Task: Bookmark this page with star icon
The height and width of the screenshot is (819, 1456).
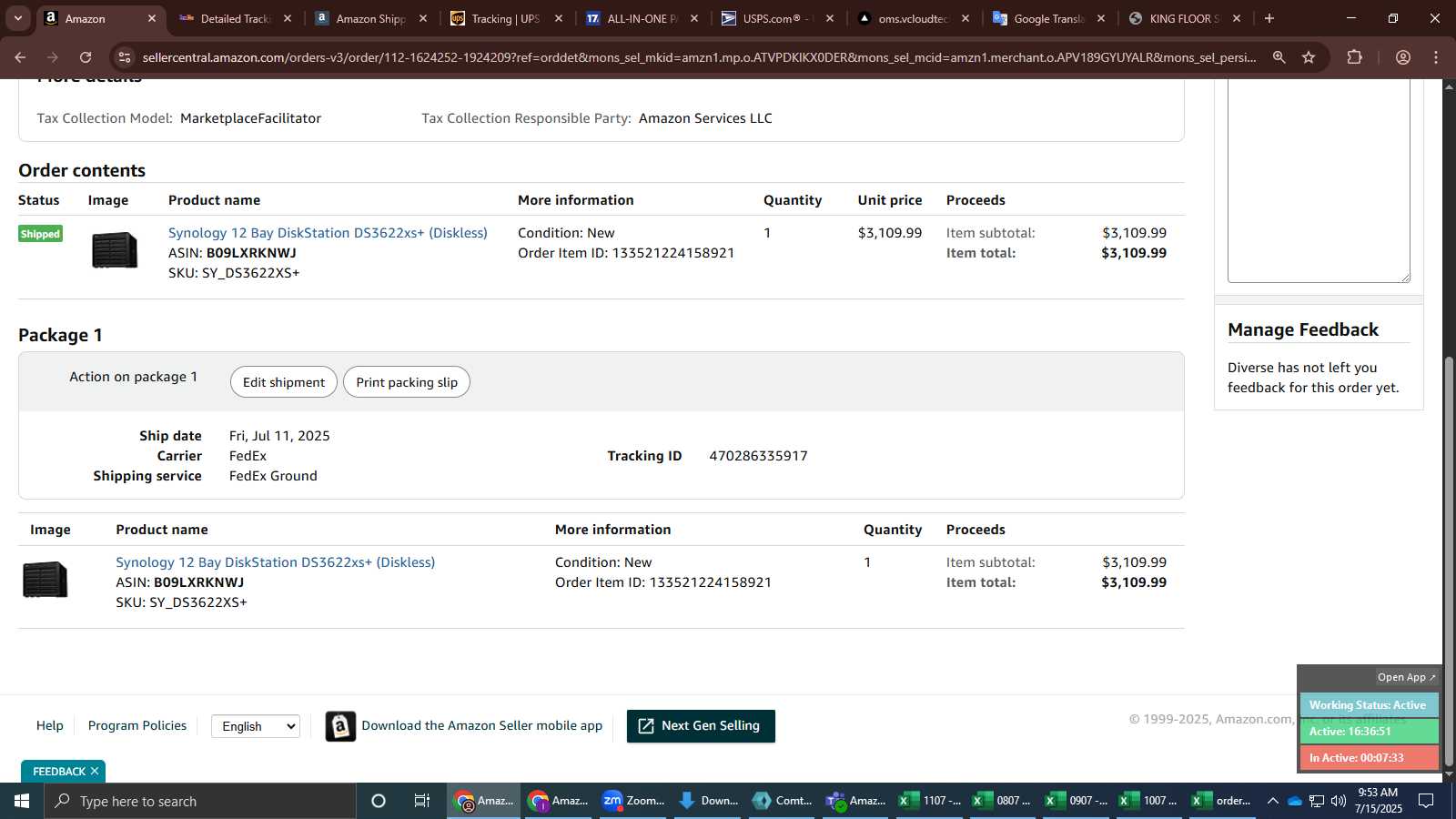Action: tap(1309, 57)
